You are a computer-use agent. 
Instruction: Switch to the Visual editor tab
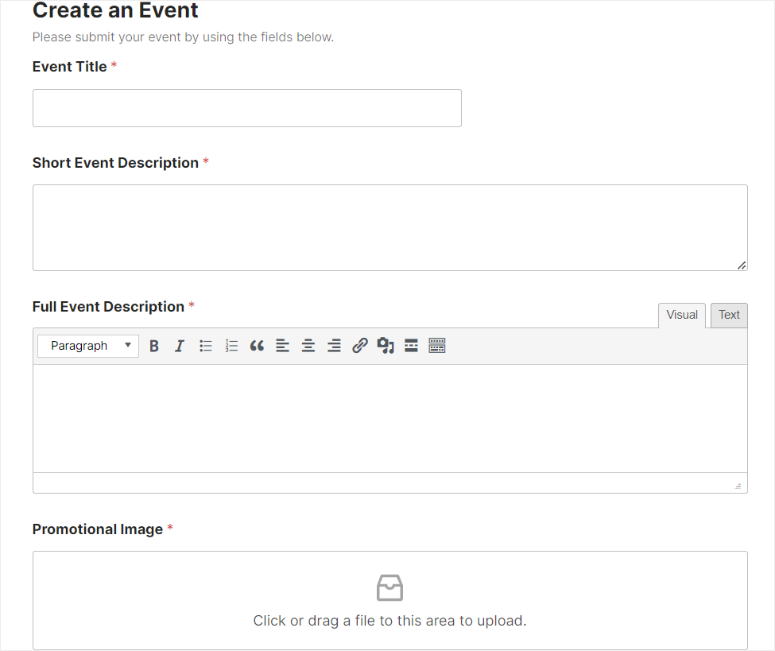click(x=682, y=315)
